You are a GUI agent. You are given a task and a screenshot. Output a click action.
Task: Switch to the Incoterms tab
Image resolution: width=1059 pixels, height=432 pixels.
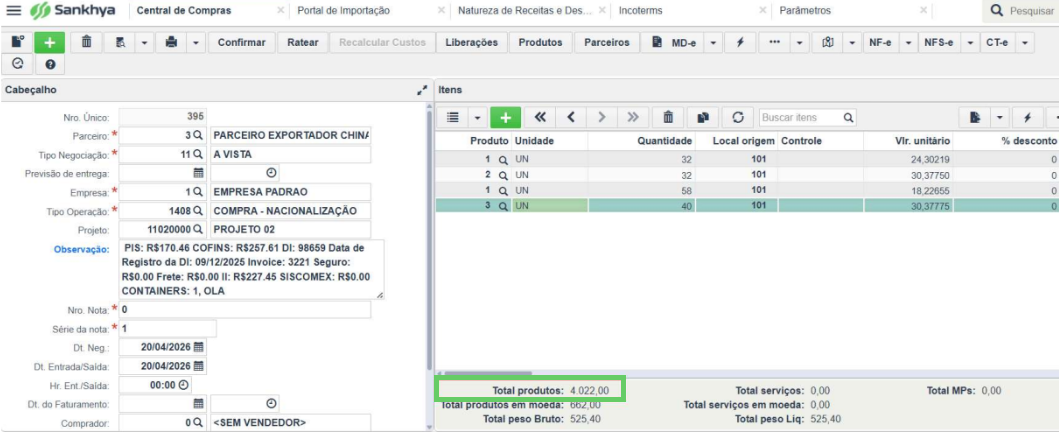pos(640,11)
